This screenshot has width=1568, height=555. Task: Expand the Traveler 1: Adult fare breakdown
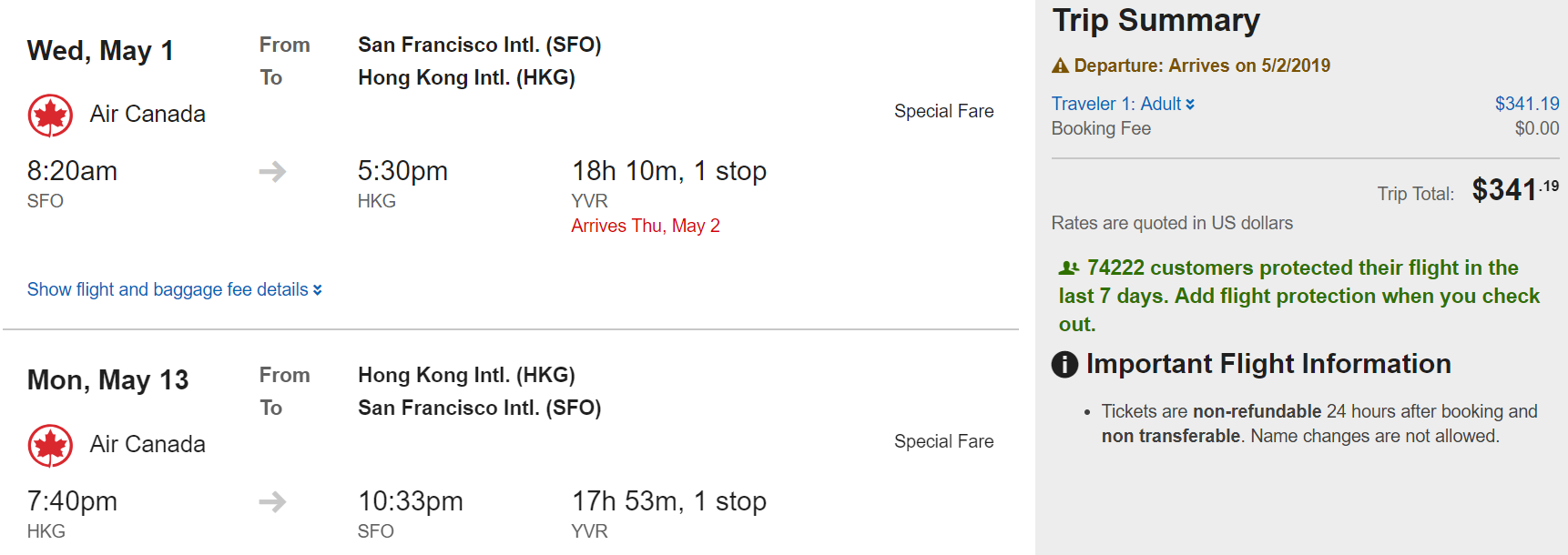click(1122, 104)
